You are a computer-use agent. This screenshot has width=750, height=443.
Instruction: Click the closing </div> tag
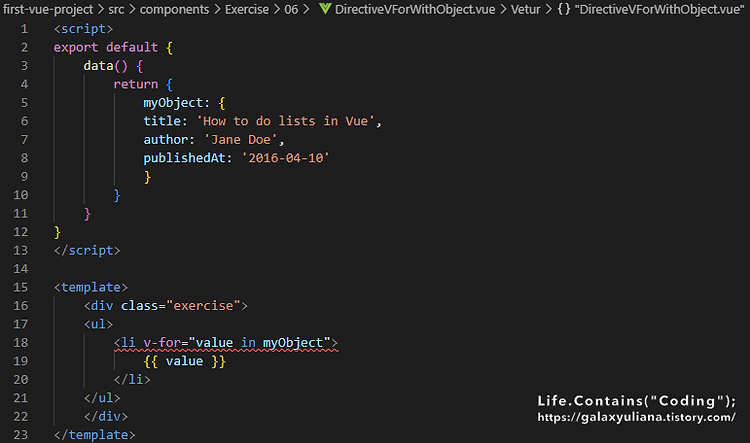tap(106, 417)
